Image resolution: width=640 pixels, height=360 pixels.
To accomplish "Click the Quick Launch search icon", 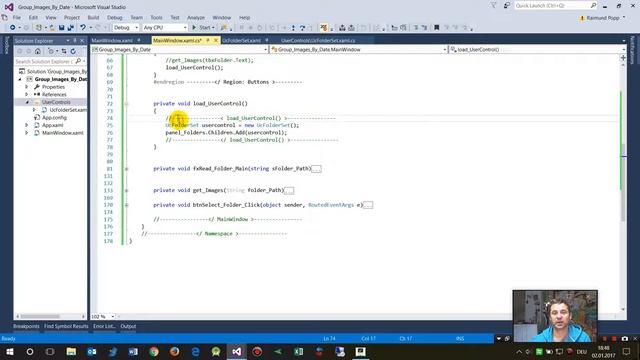I will point(593,5).
